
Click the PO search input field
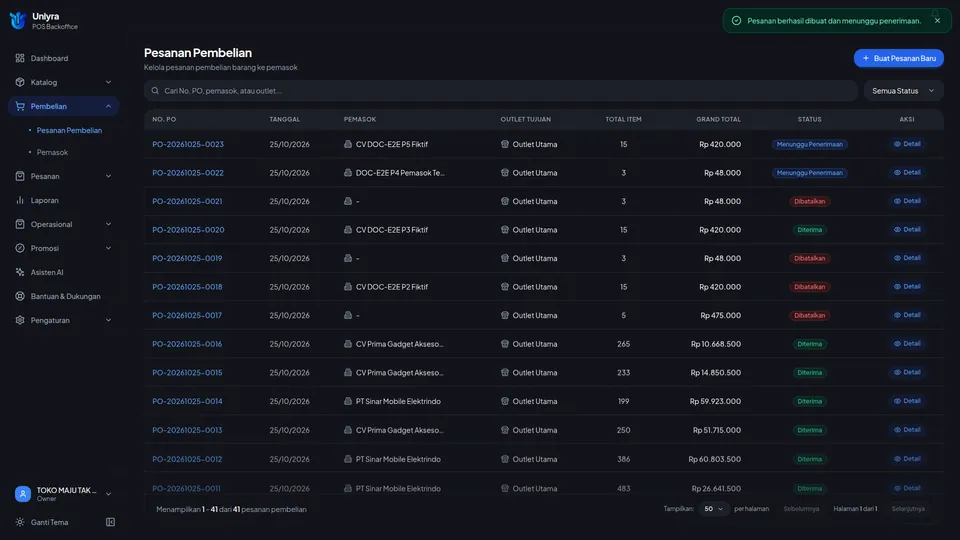(x=501, y=91)
